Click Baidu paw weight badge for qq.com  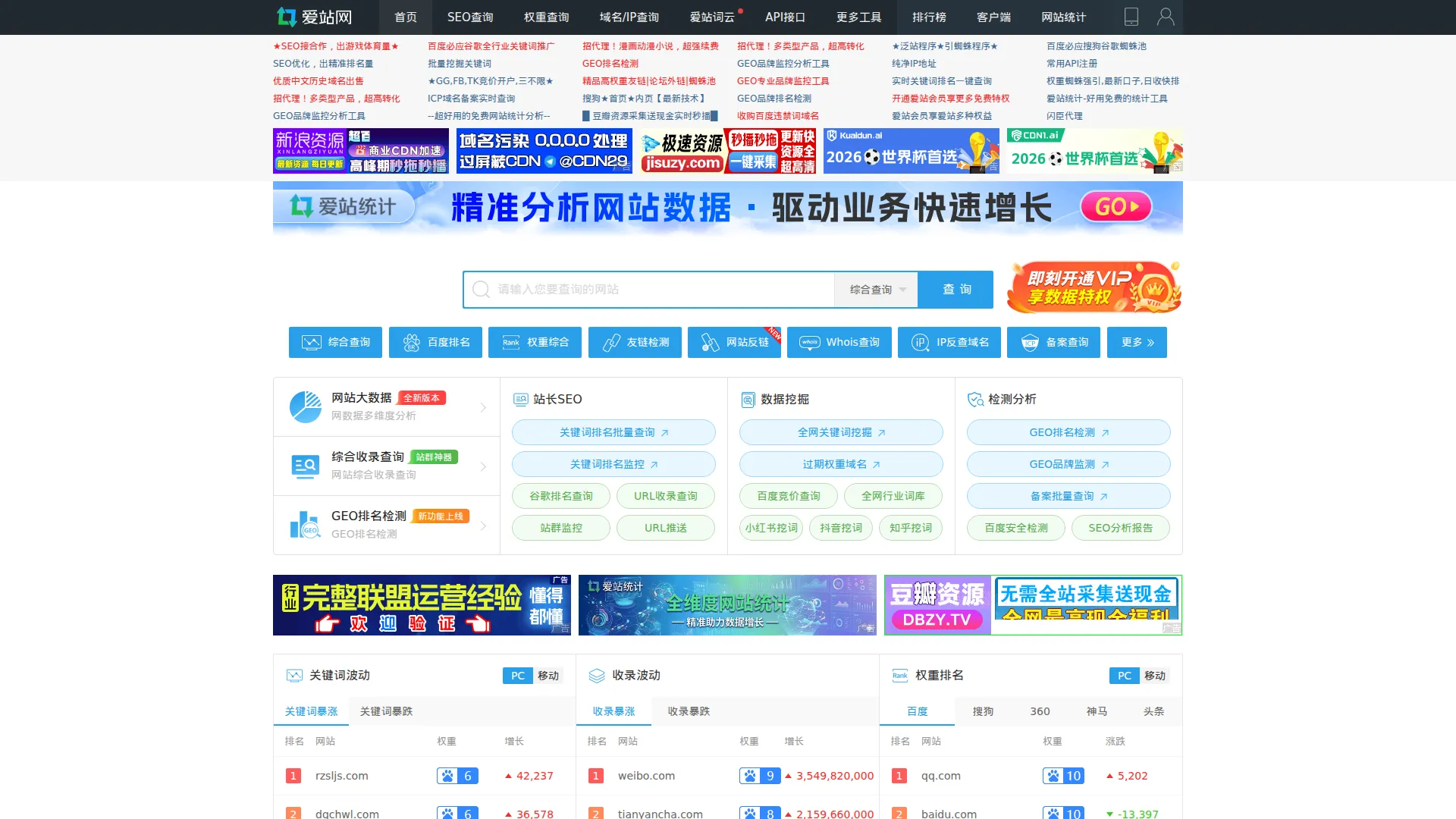click(x=1063, y=776)
